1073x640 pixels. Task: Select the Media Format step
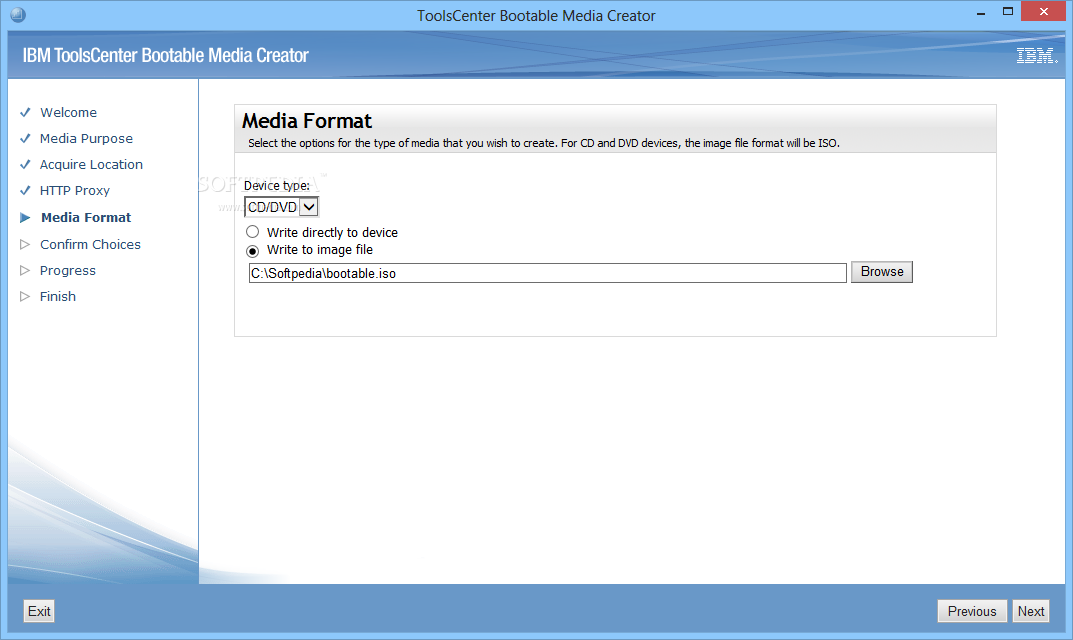coord(86,218)
